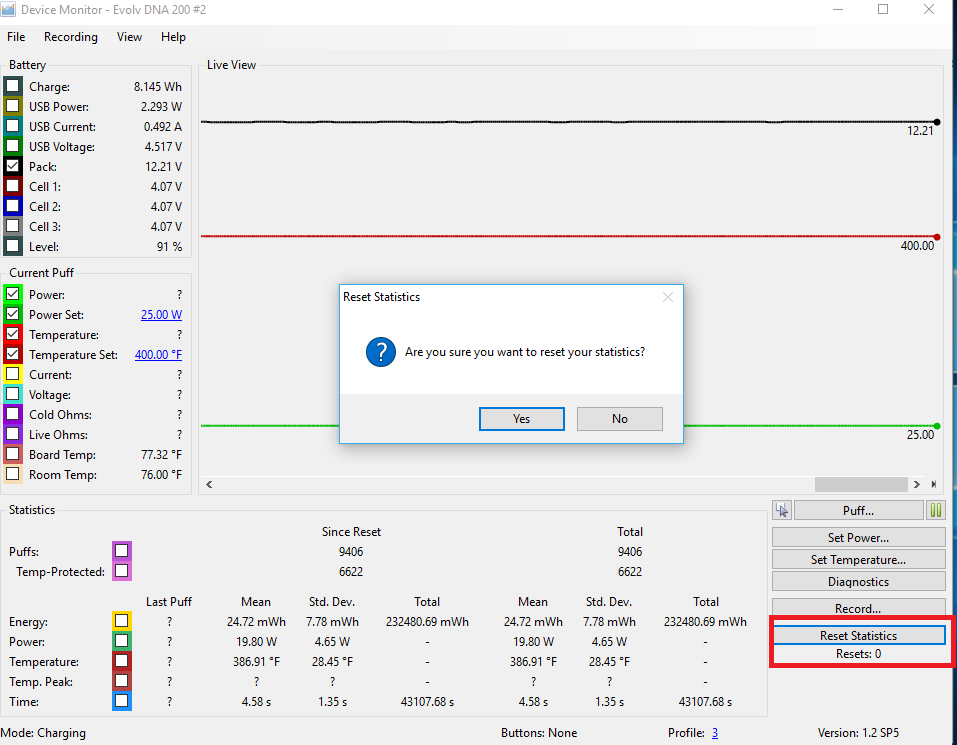Open the Recording menu
This screenshot has height=745, width=957.
pos(71,37)
